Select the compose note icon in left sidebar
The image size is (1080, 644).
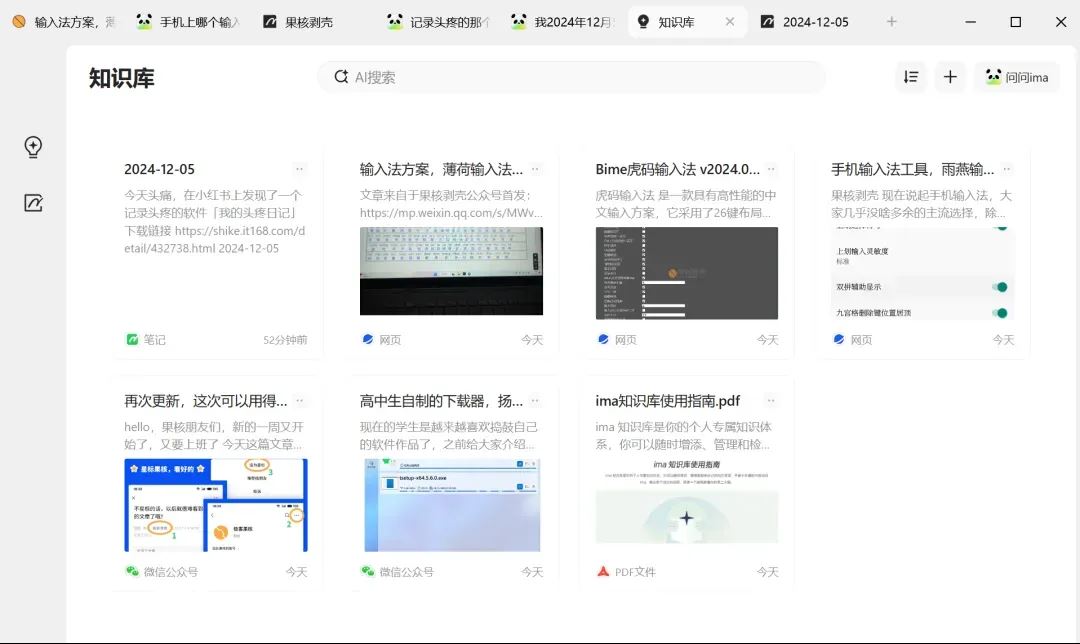(33, 203)
